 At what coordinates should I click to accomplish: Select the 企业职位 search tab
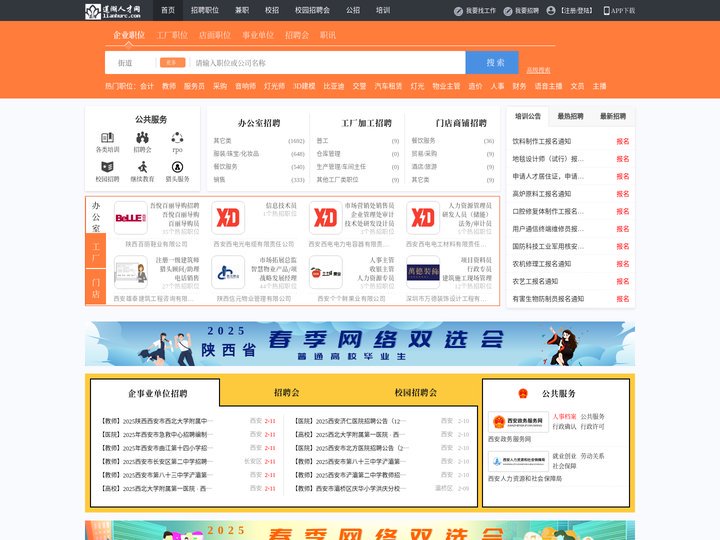click(x=129, y=35)
